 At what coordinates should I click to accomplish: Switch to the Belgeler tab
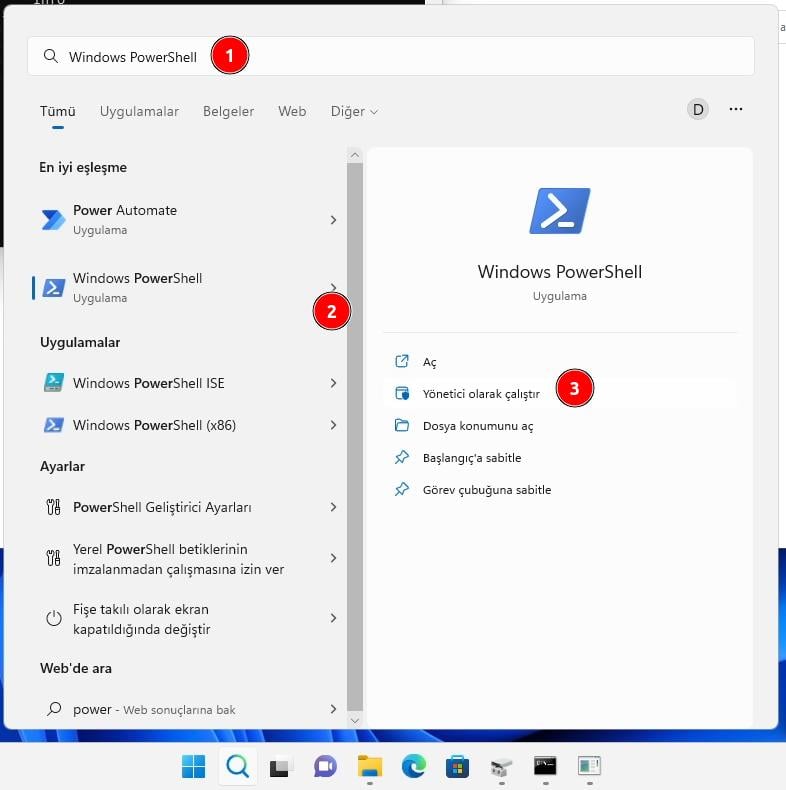pos(228,111)
